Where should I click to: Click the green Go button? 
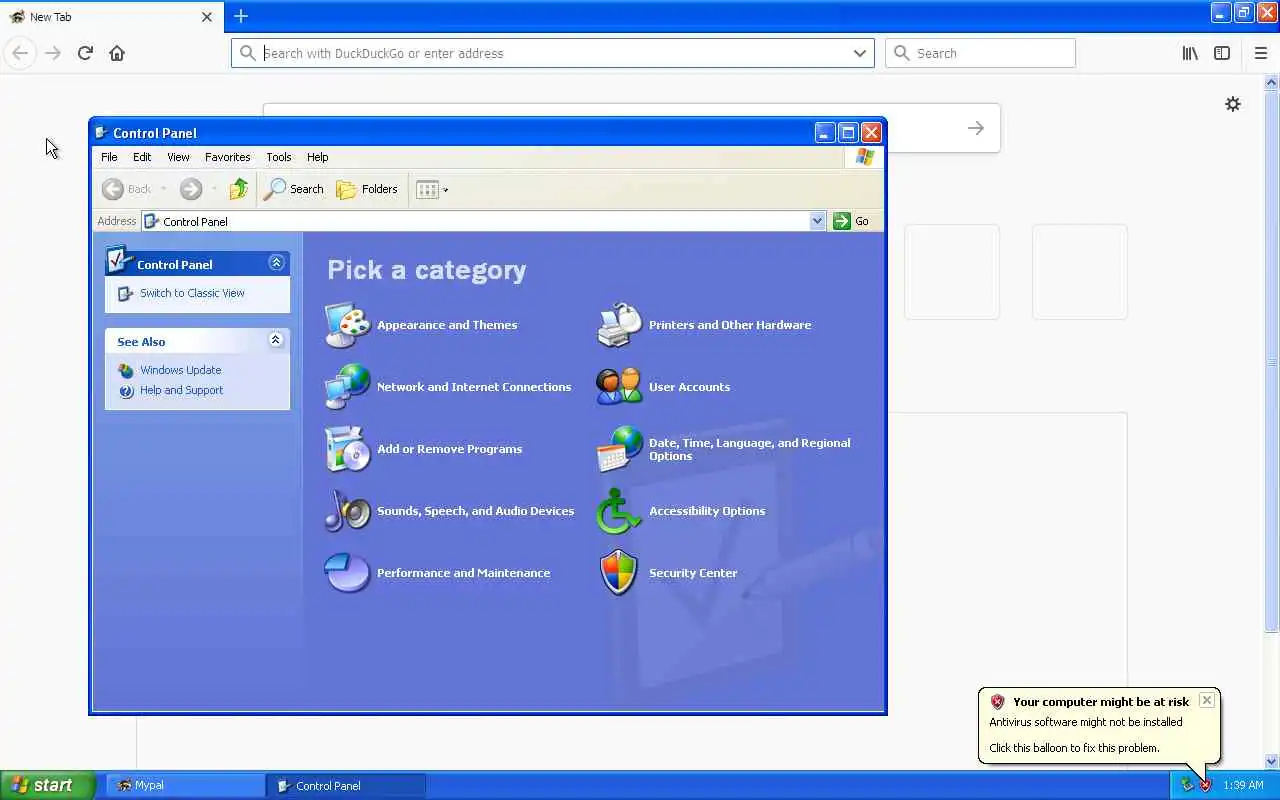click(x=851, y=221)
